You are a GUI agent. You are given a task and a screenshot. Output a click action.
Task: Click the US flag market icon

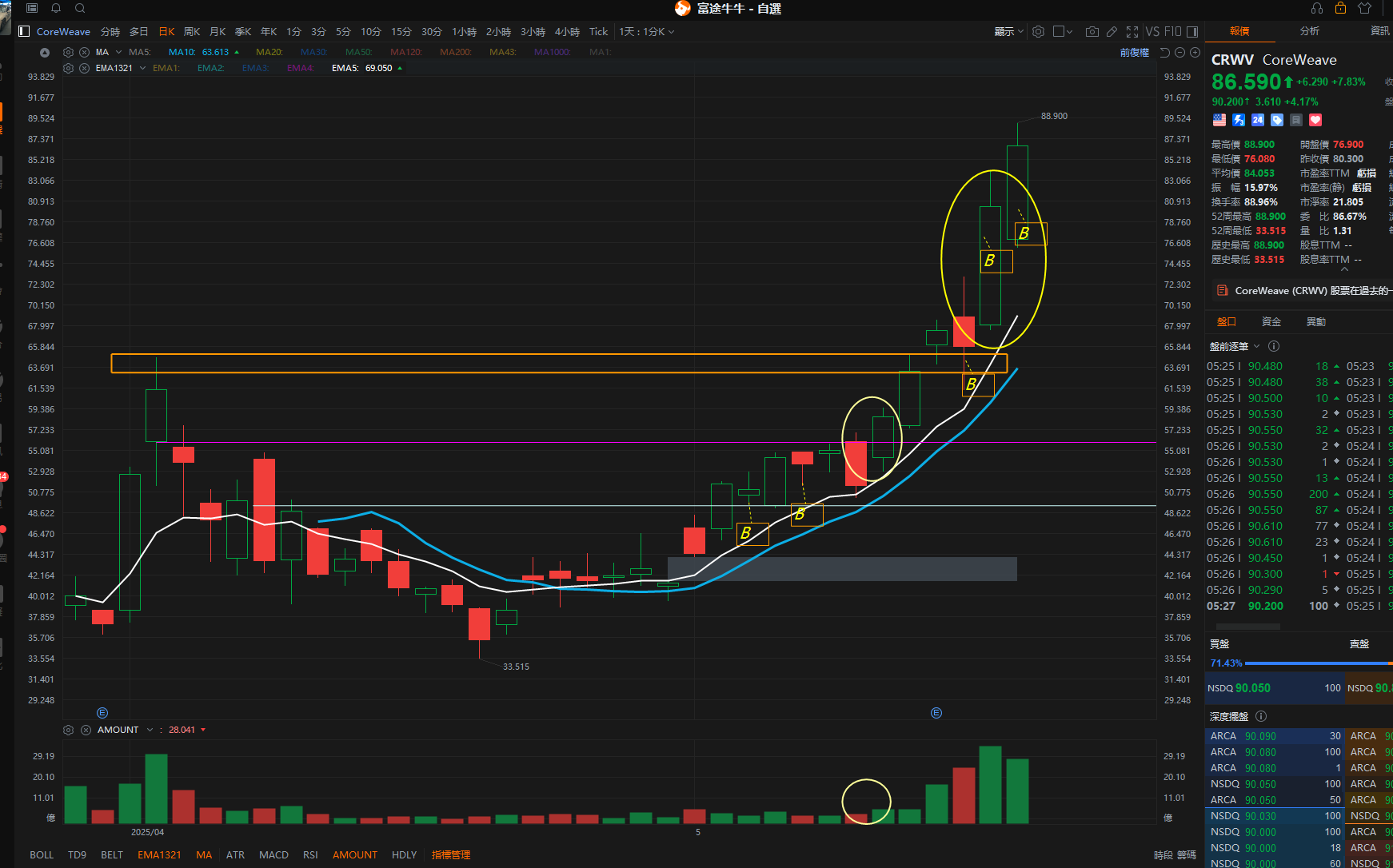coord(1219,120)
